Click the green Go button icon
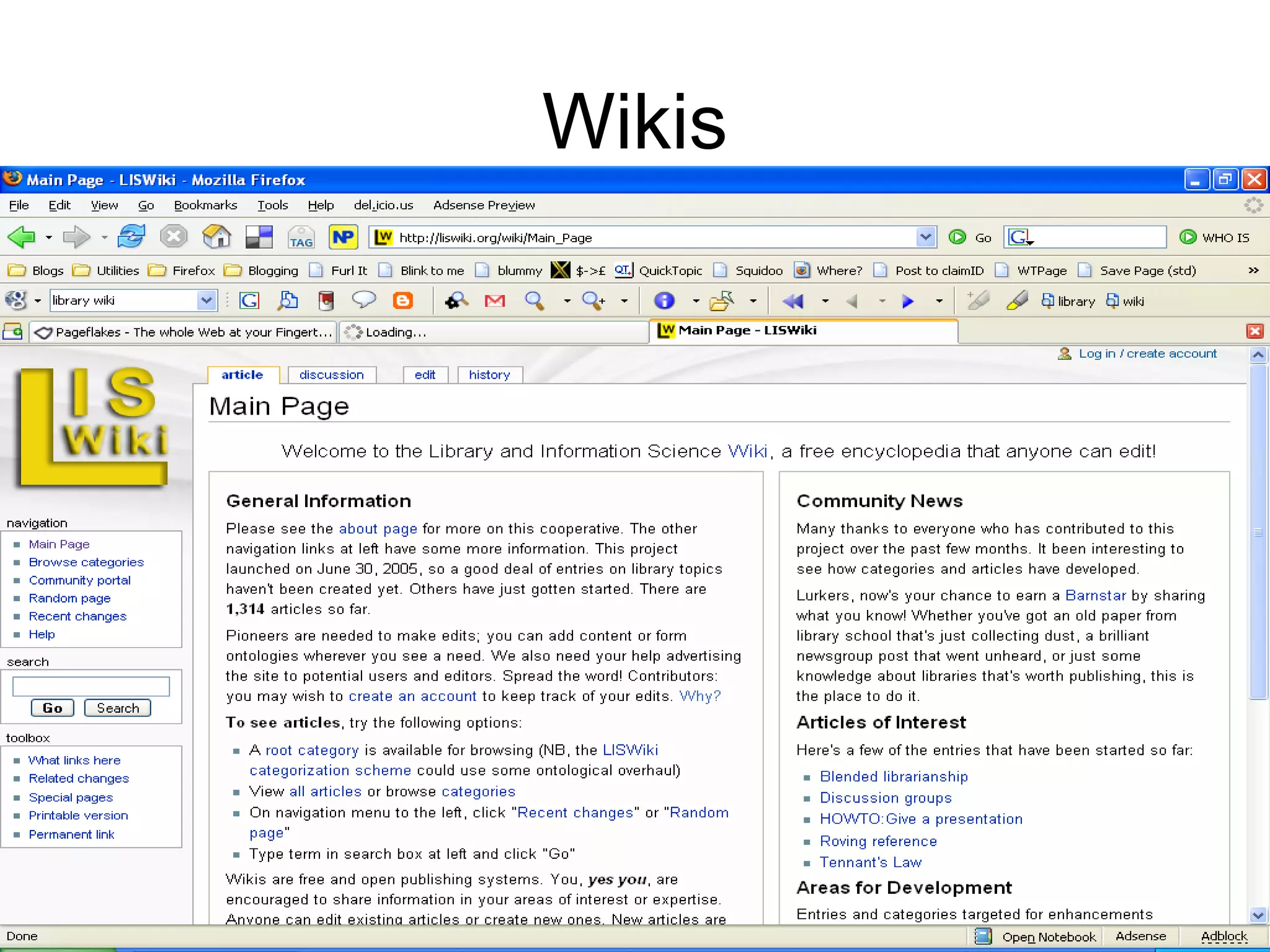The width and height of the screenshot is (1270, 952). coord(957,237)
